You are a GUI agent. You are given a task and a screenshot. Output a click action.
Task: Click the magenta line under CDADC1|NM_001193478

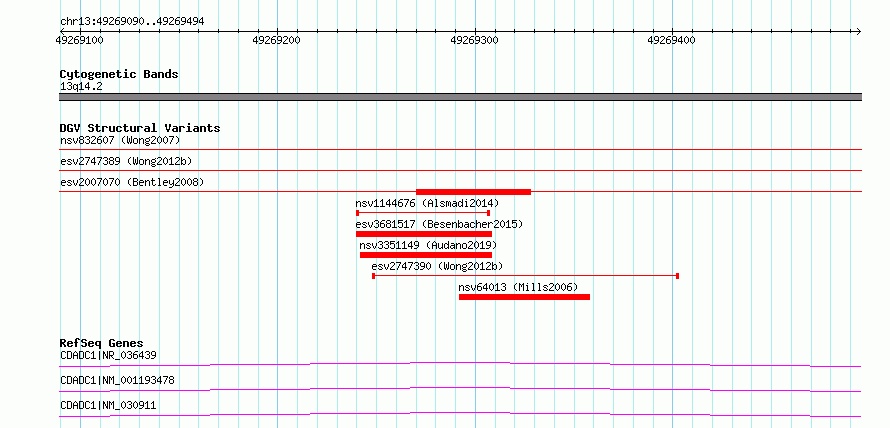pos(460,389)
